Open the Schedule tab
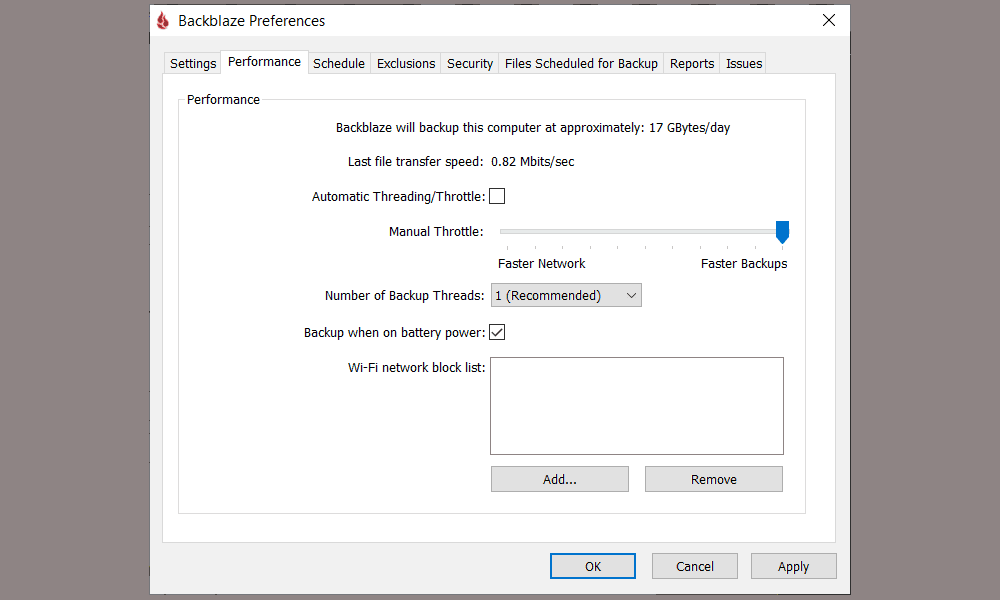 (339, 63)
